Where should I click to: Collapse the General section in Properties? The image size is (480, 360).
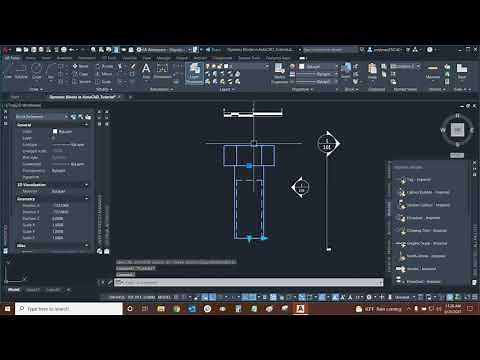coord(86,125)
